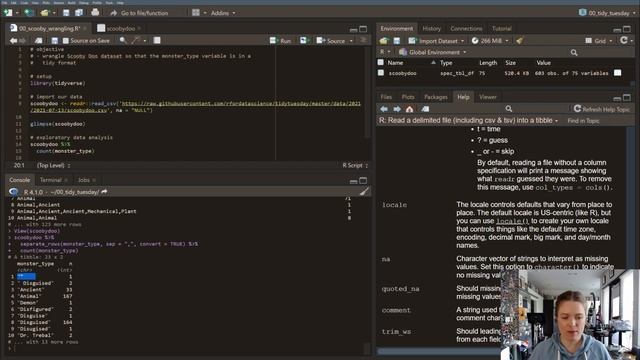Image resolution: width=640 pixels, height=360 pixels.
Task: Open the code tools magic wand
Action: click(136, 40)
